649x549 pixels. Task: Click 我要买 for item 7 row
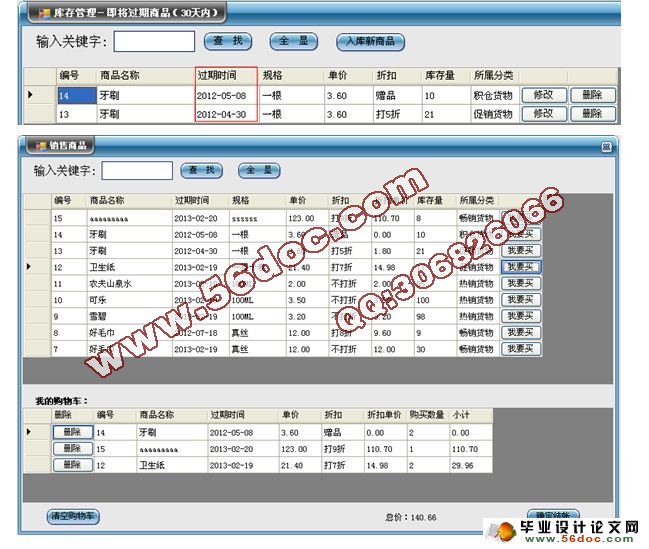tap(521, 349)
